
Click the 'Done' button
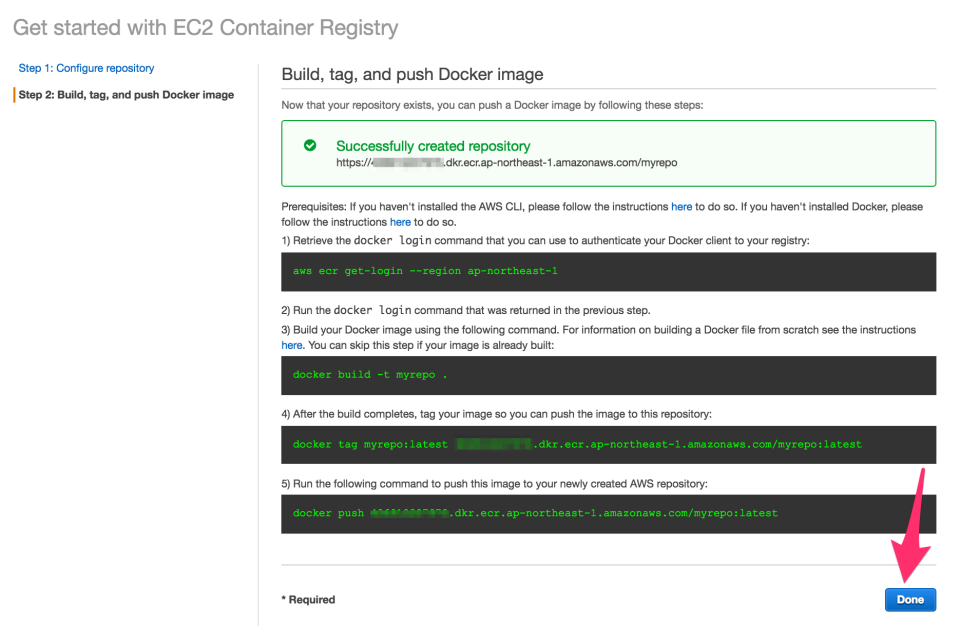[909, 599]
